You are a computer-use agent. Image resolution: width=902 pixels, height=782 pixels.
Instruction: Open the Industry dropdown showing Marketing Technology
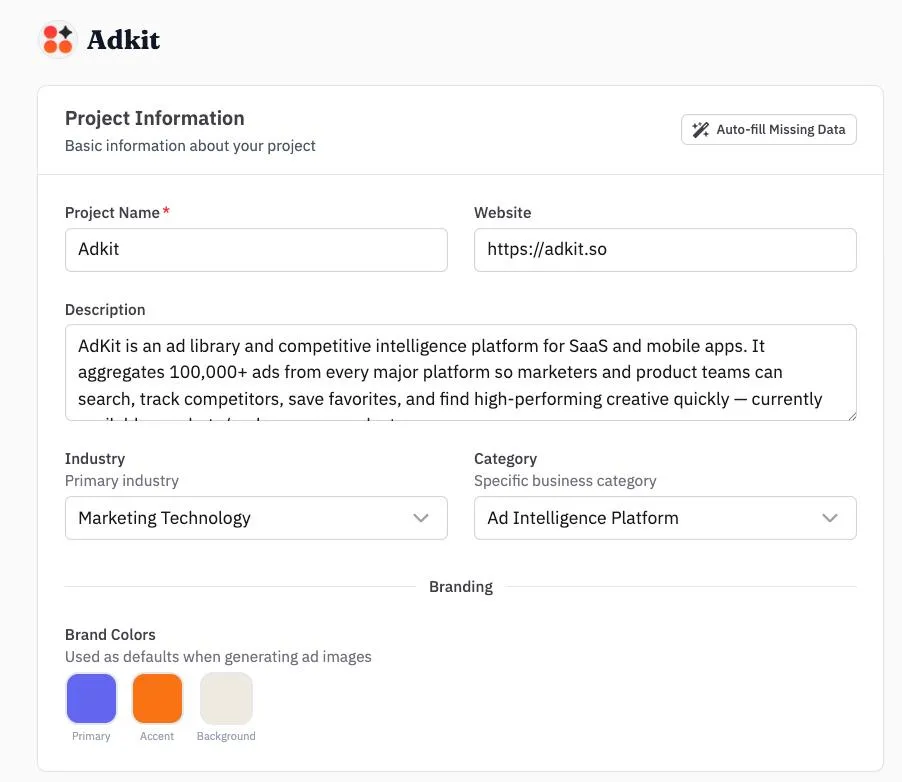pyautogui.click(x=256, y=518)
